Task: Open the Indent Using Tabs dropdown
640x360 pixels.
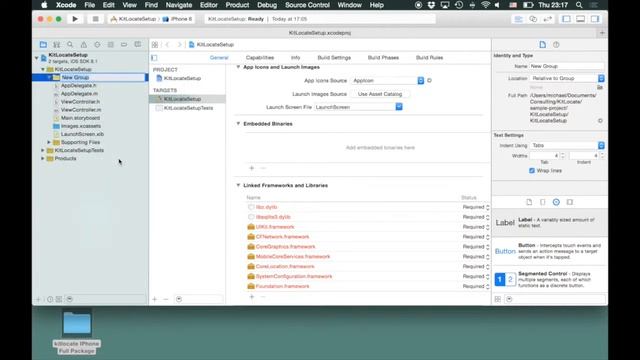Action: click(567, 145)
